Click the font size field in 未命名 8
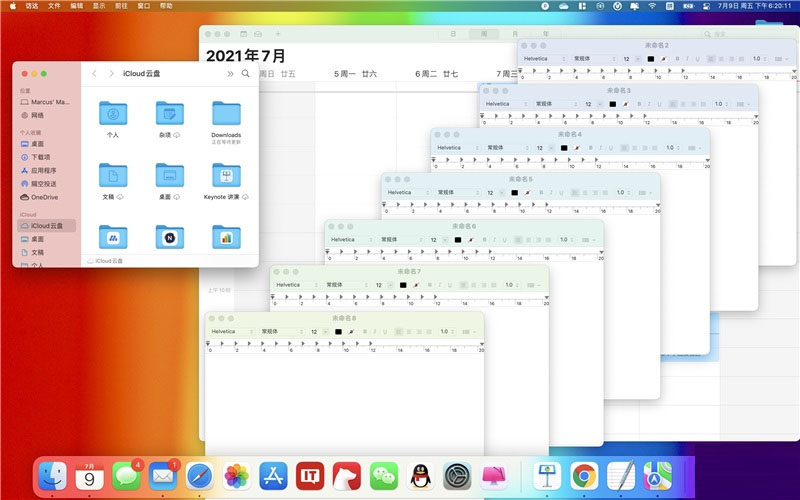 tap(314, 331)
